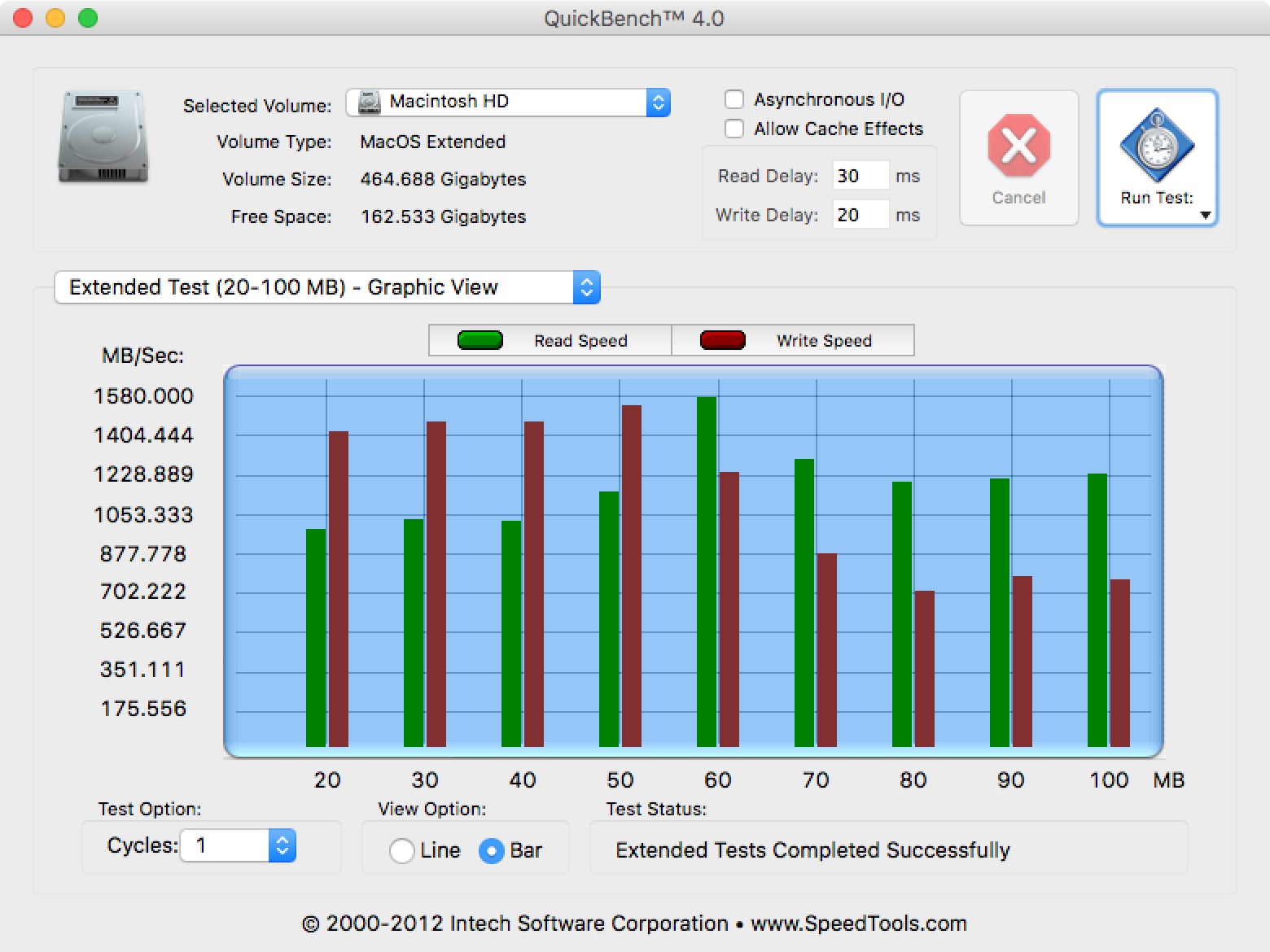Expand the Extended Test Graphic View dropdown
1270x952 pixels.
327,287
